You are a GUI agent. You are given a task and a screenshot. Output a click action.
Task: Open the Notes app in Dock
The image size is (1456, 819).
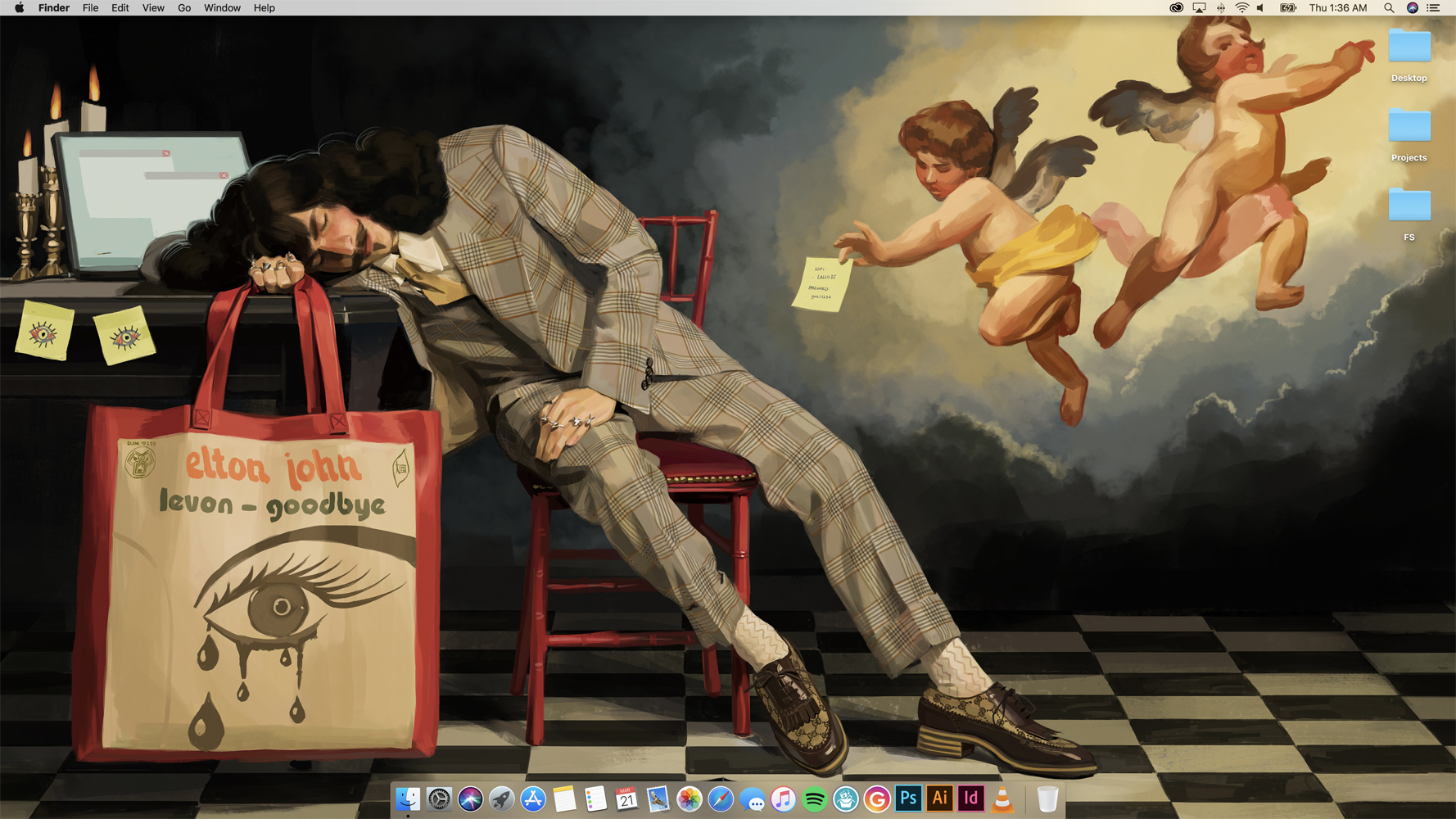tap(564, 799)
